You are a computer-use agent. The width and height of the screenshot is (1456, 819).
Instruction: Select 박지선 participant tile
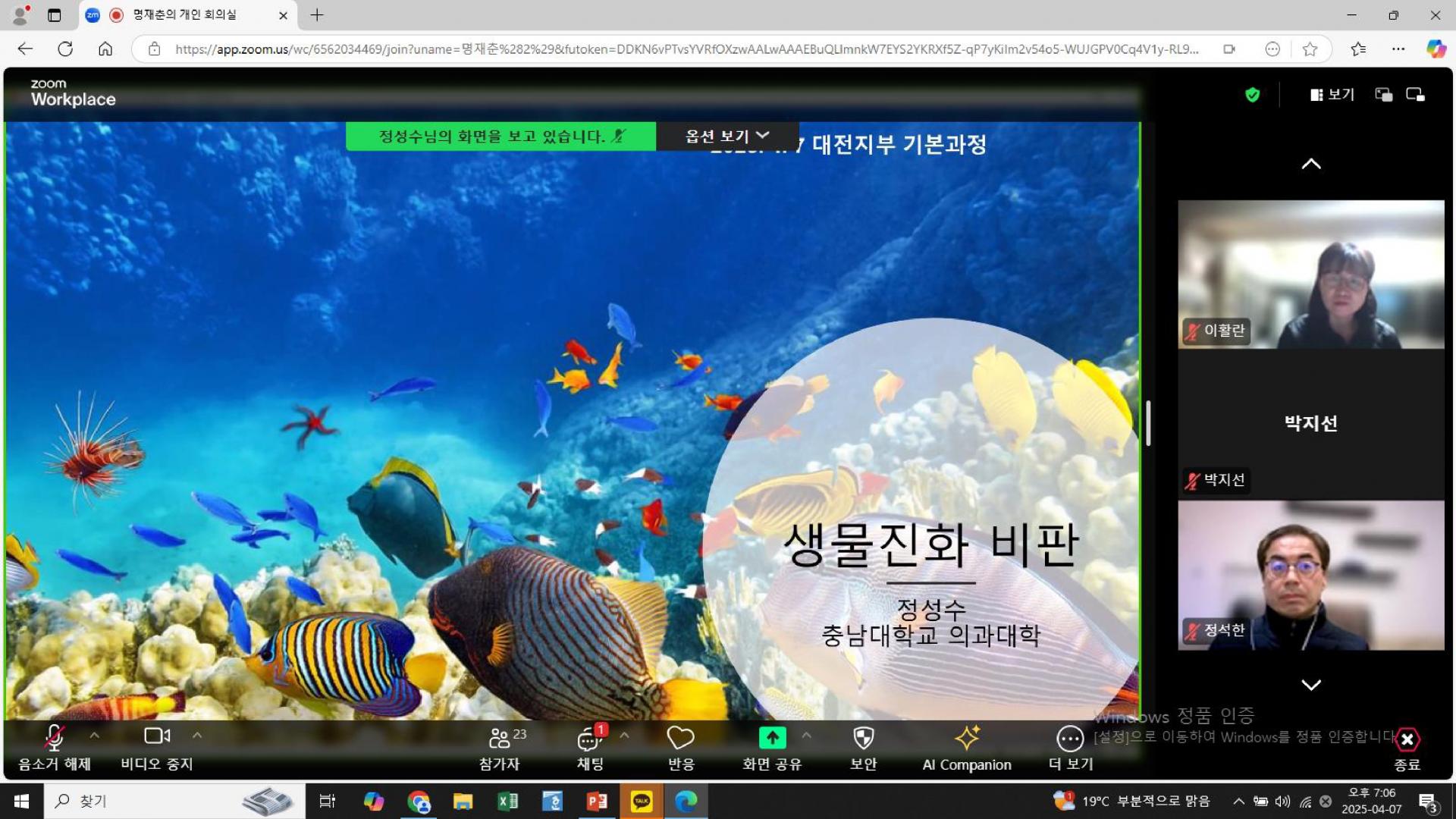coord(1311,424)
